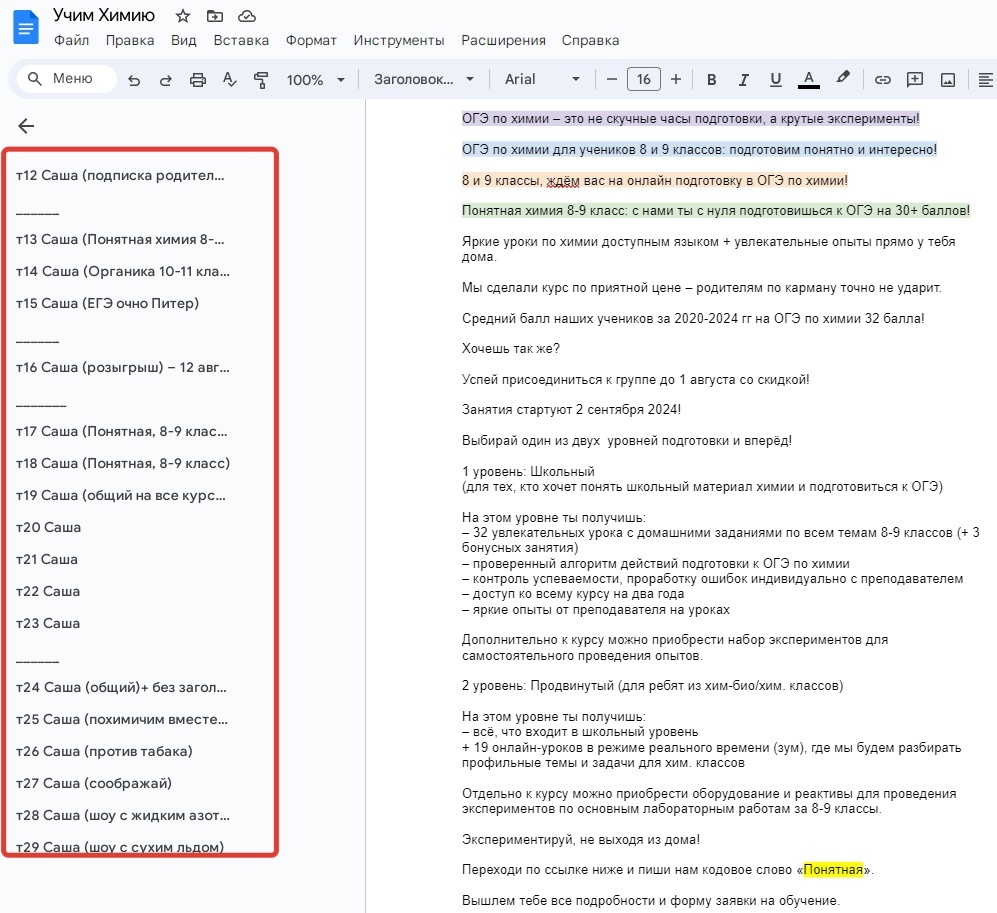
Task: Open the paragraph style Заголовок dropdown
Action: click(423, 79)
